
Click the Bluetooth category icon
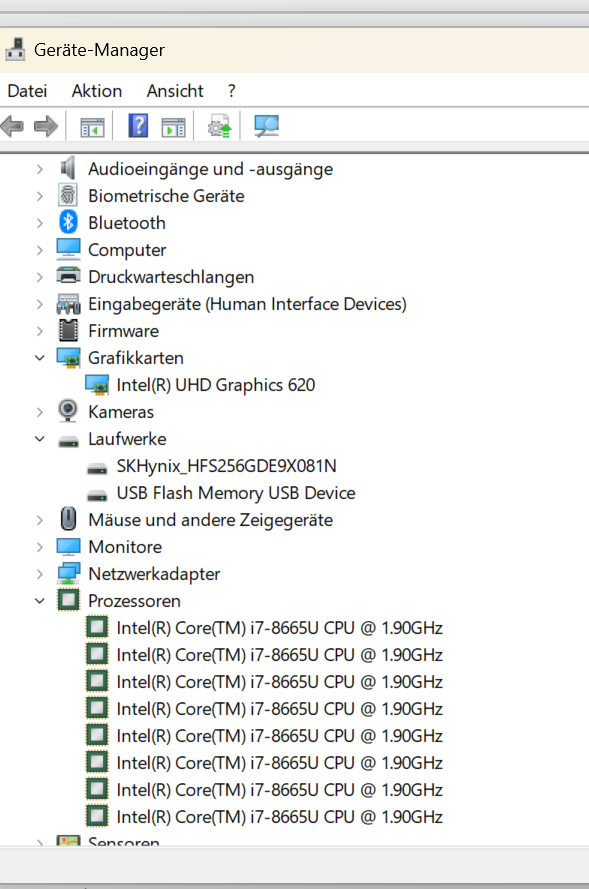(68, 222)
